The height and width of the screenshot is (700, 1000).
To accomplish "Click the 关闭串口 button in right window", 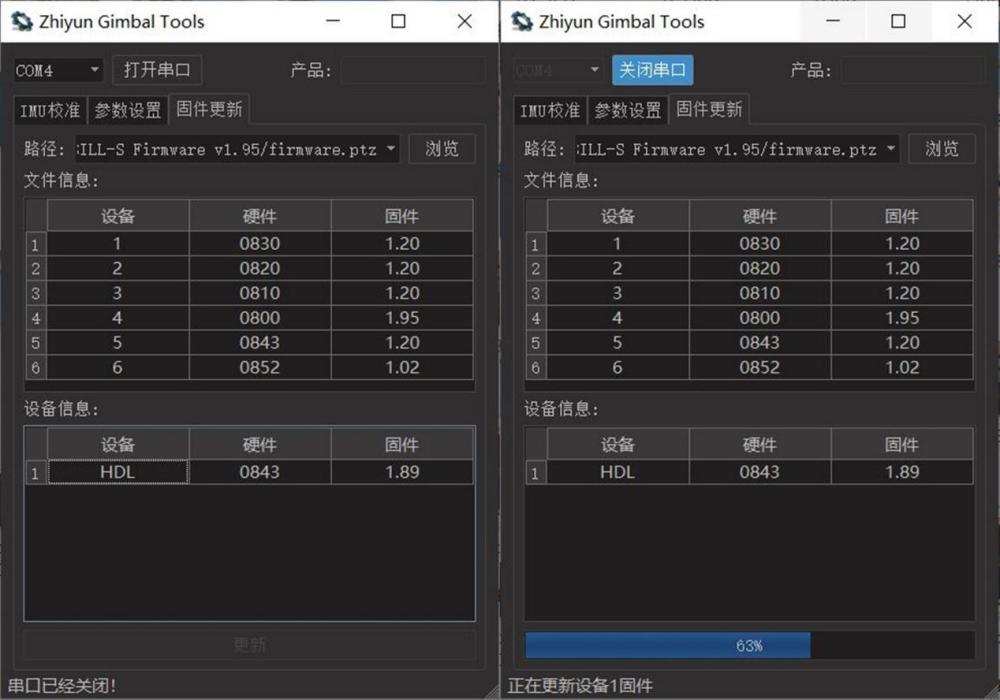I will 652,70.
